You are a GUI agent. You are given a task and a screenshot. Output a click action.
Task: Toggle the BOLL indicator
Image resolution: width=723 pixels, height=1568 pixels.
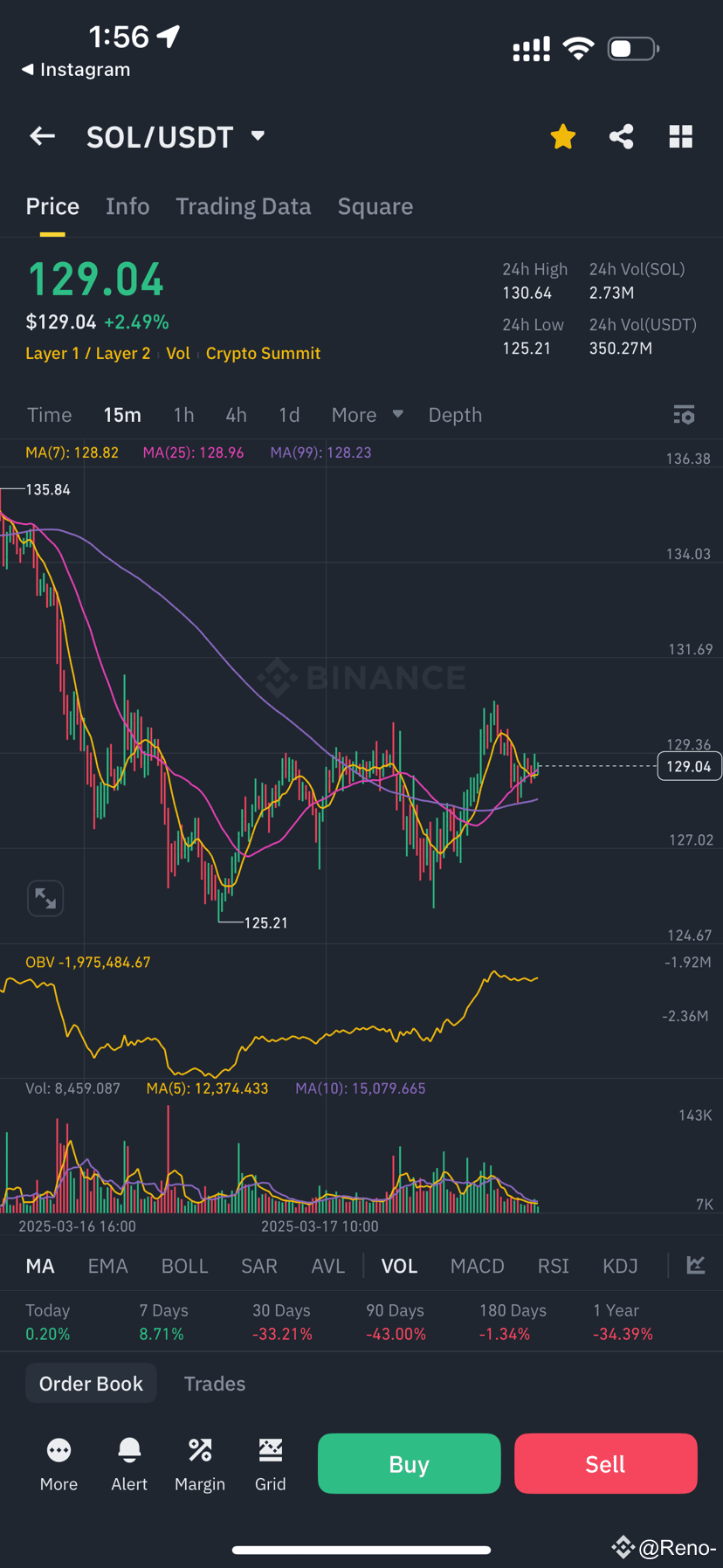coord(185,1266)
